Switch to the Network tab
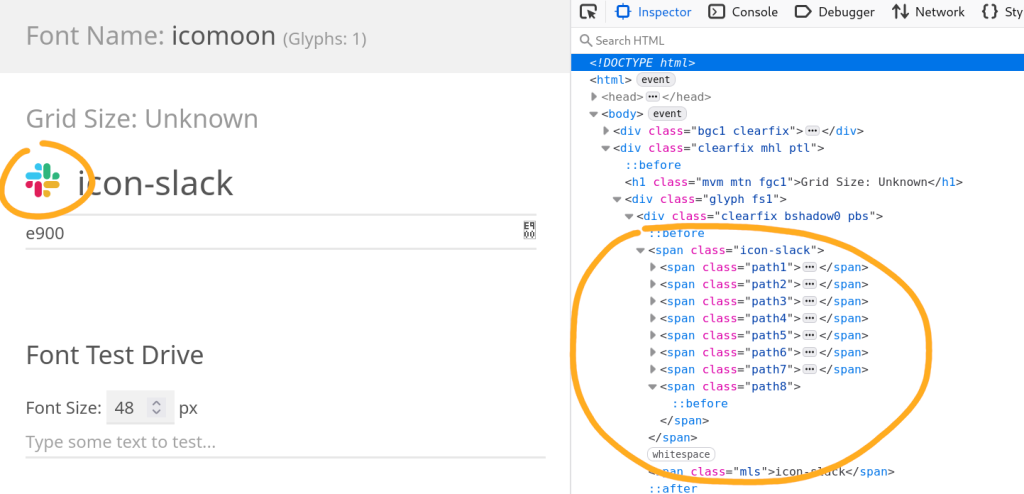Image resolution: width=1024 pixels, height=494 pixels. 927,12
